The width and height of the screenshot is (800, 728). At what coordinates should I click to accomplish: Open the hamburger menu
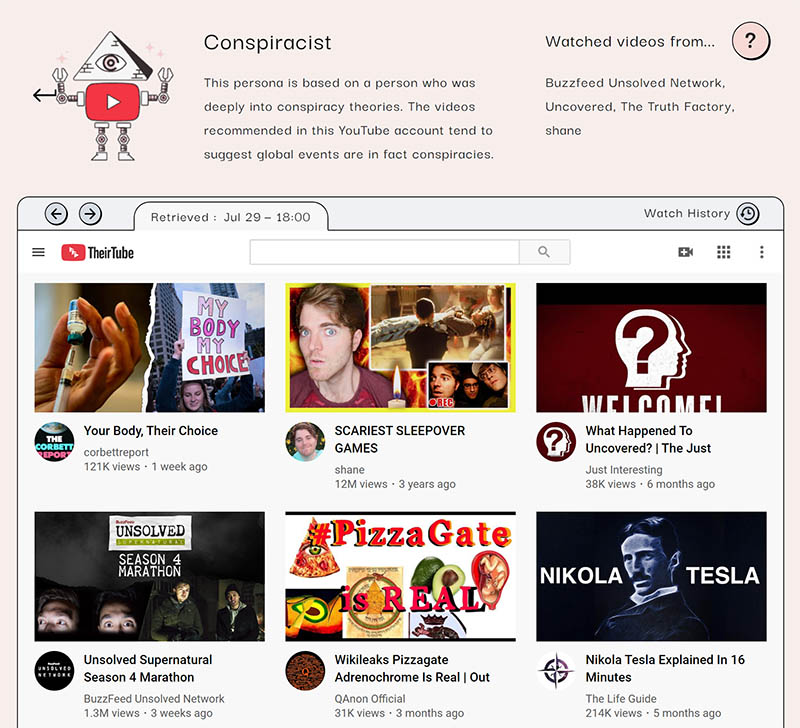38,252
